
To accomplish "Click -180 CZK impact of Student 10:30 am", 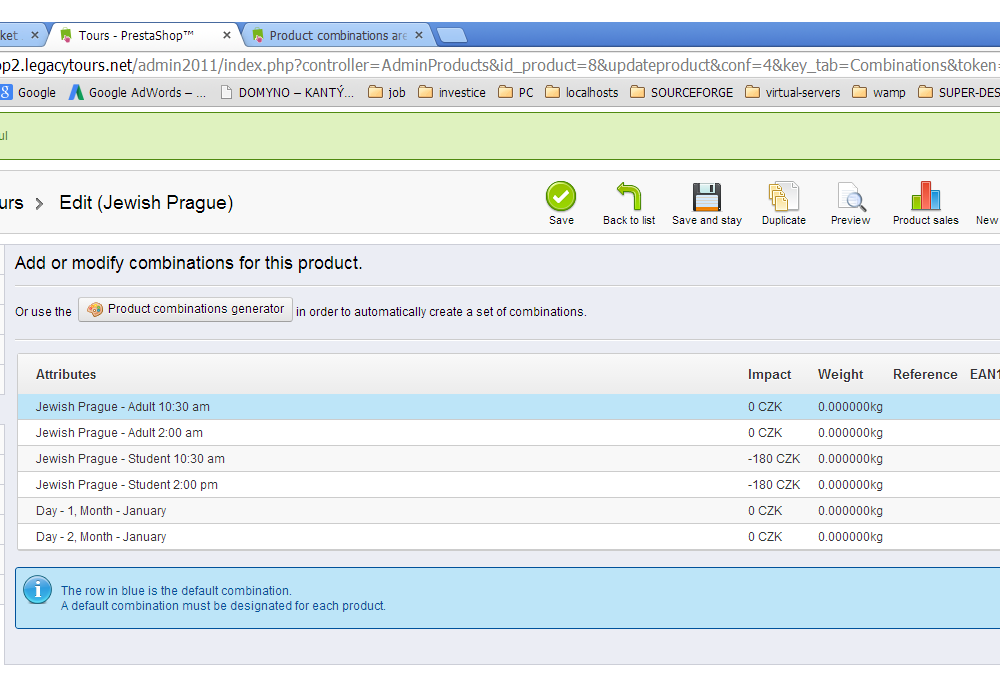I will click(x=774, y=459).
